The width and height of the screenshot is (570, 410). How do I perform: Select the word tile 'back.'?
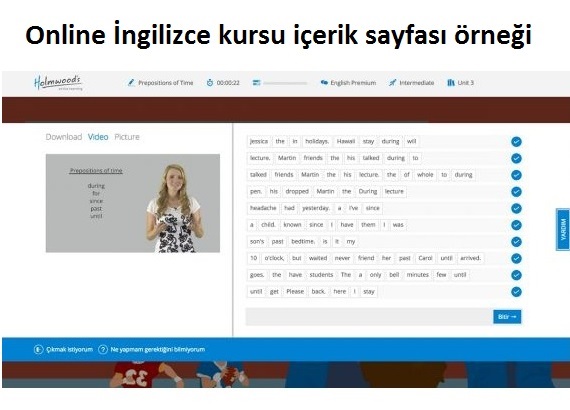(318, 292)
